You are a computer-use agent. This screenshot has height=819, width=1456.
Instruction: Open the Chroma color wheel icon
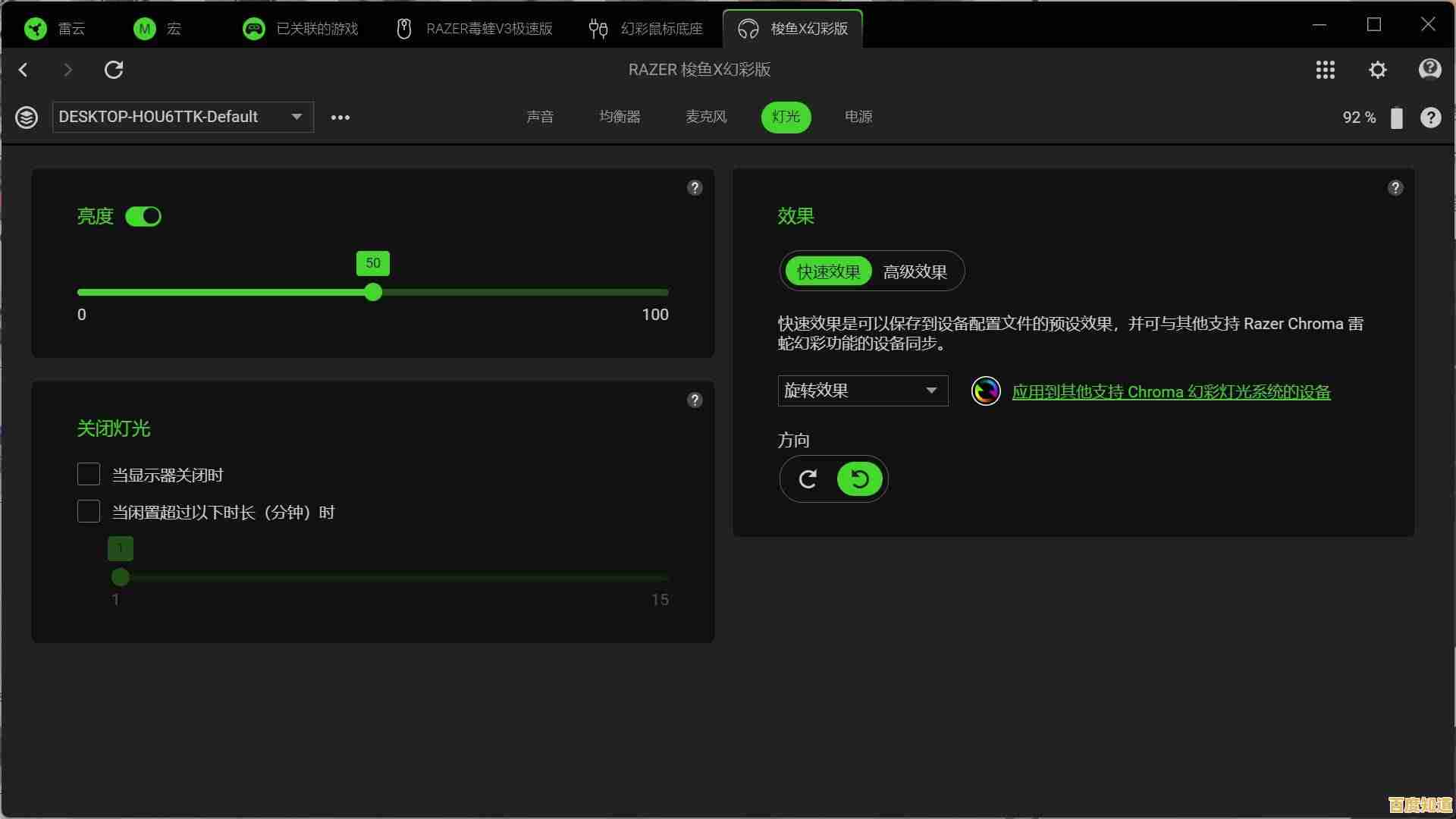pos(985,391)
